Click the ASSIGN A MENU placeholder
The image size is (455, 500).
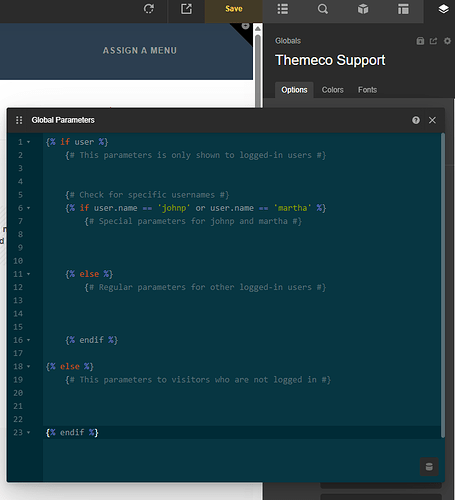click(x=140, y=51)
